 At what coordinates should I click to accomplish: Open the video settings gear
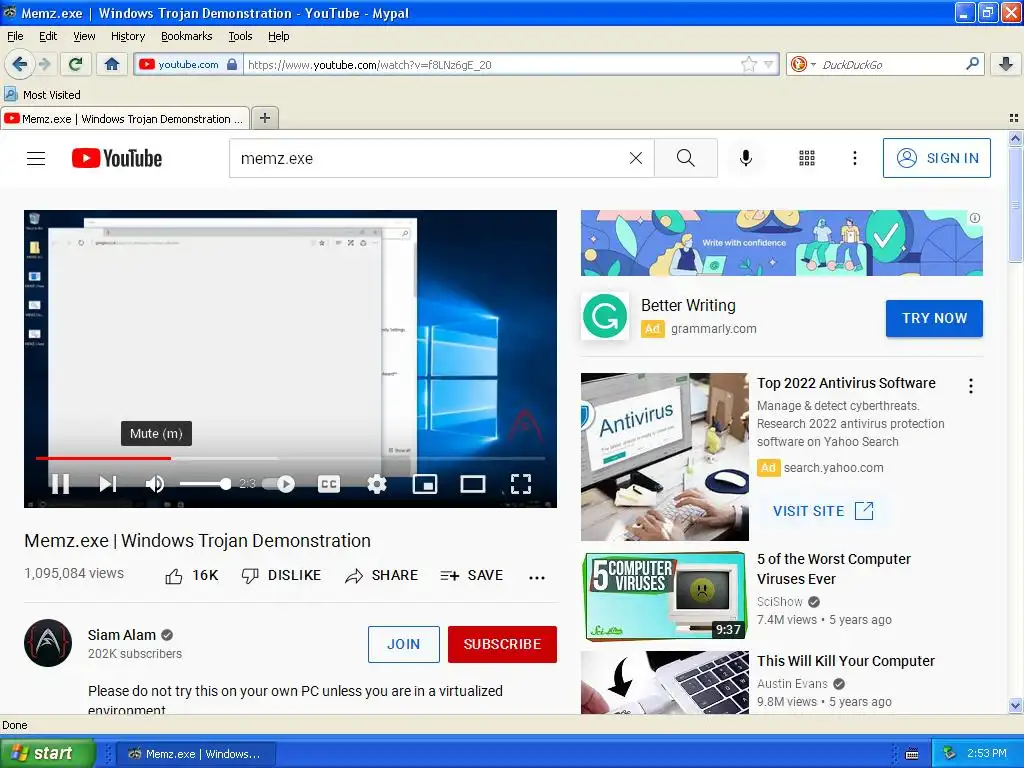pos(377,484)
